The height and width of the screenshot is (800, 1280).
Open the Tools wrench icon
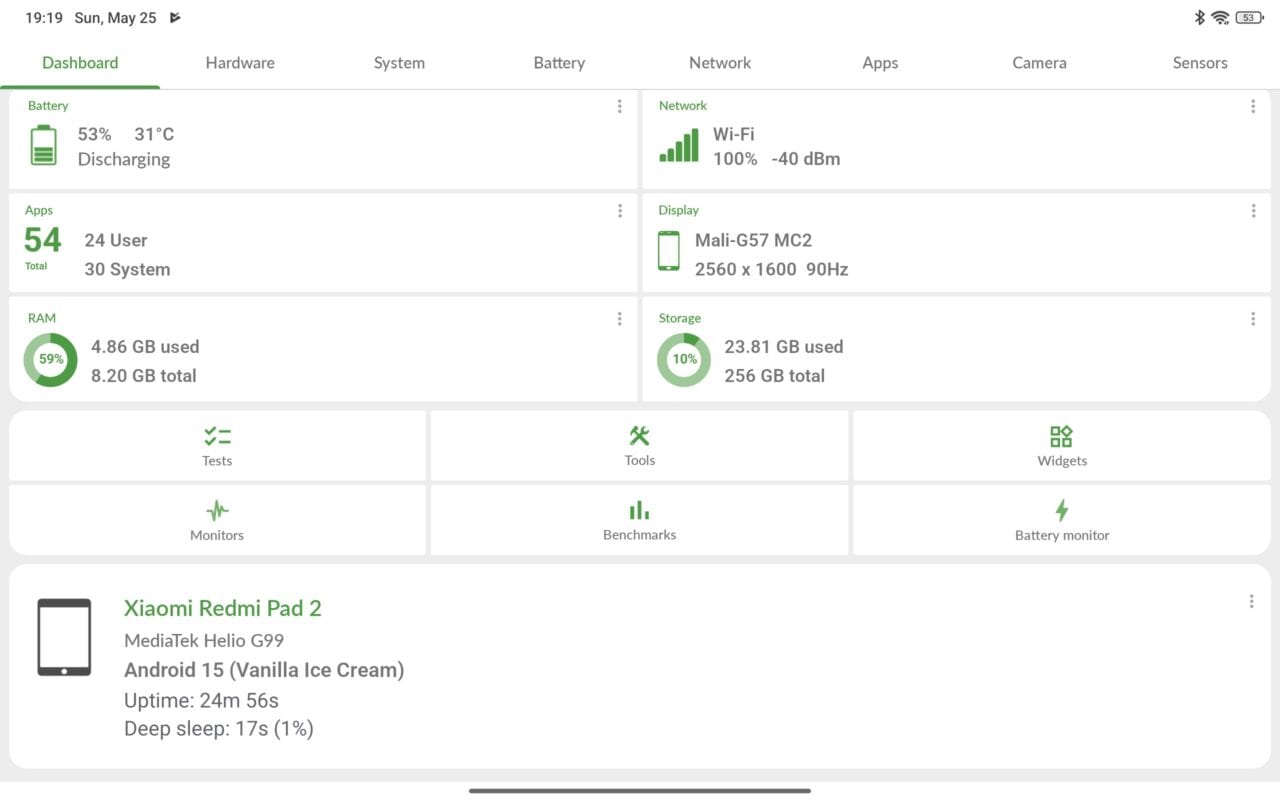point(639,436)
